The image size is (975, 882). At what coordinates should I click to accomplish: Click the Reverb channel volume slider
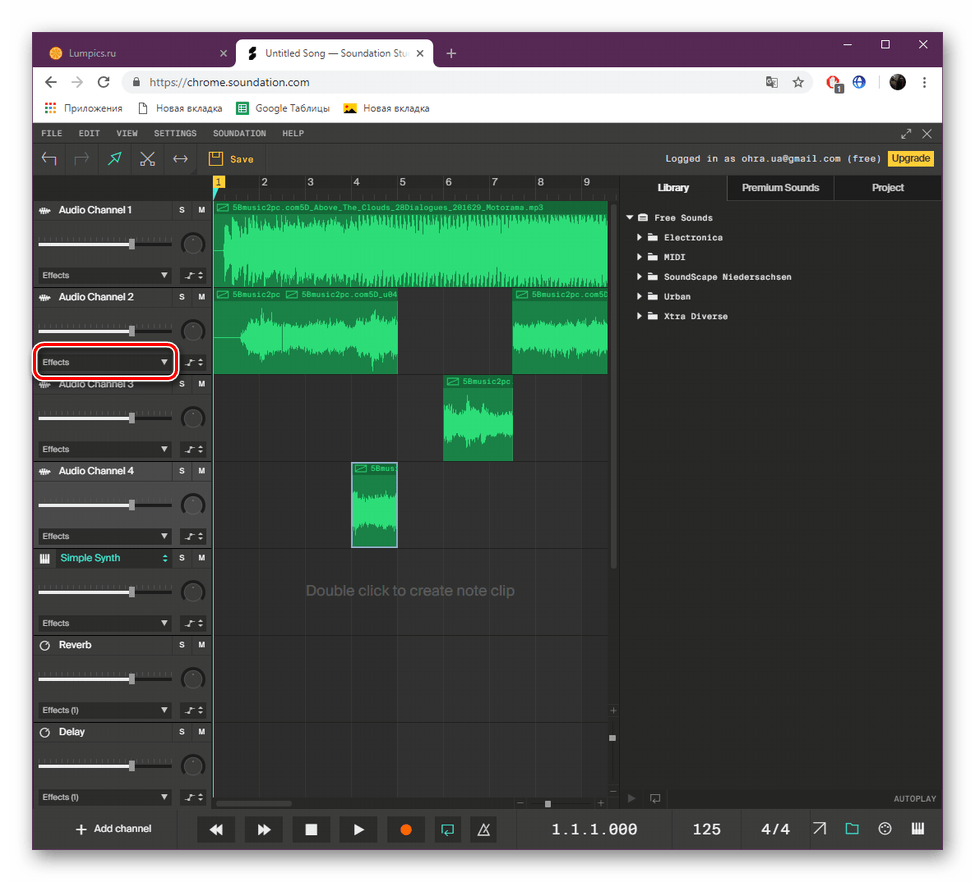(x=131, y=679)
